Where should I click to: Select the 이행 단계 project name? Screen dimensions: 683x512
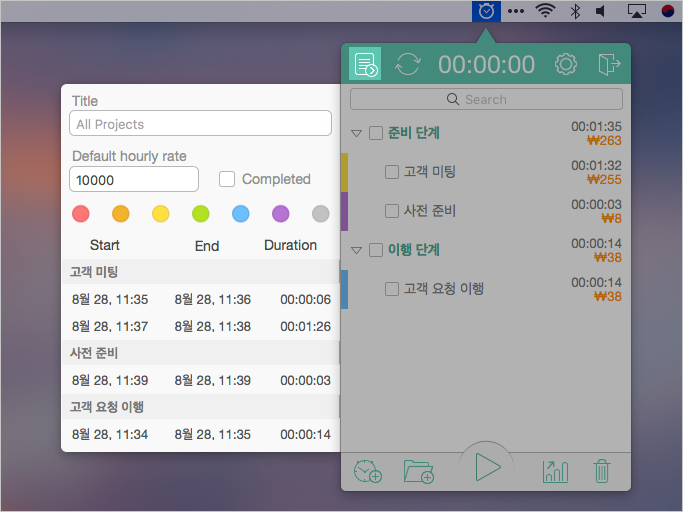coord(414,250)
